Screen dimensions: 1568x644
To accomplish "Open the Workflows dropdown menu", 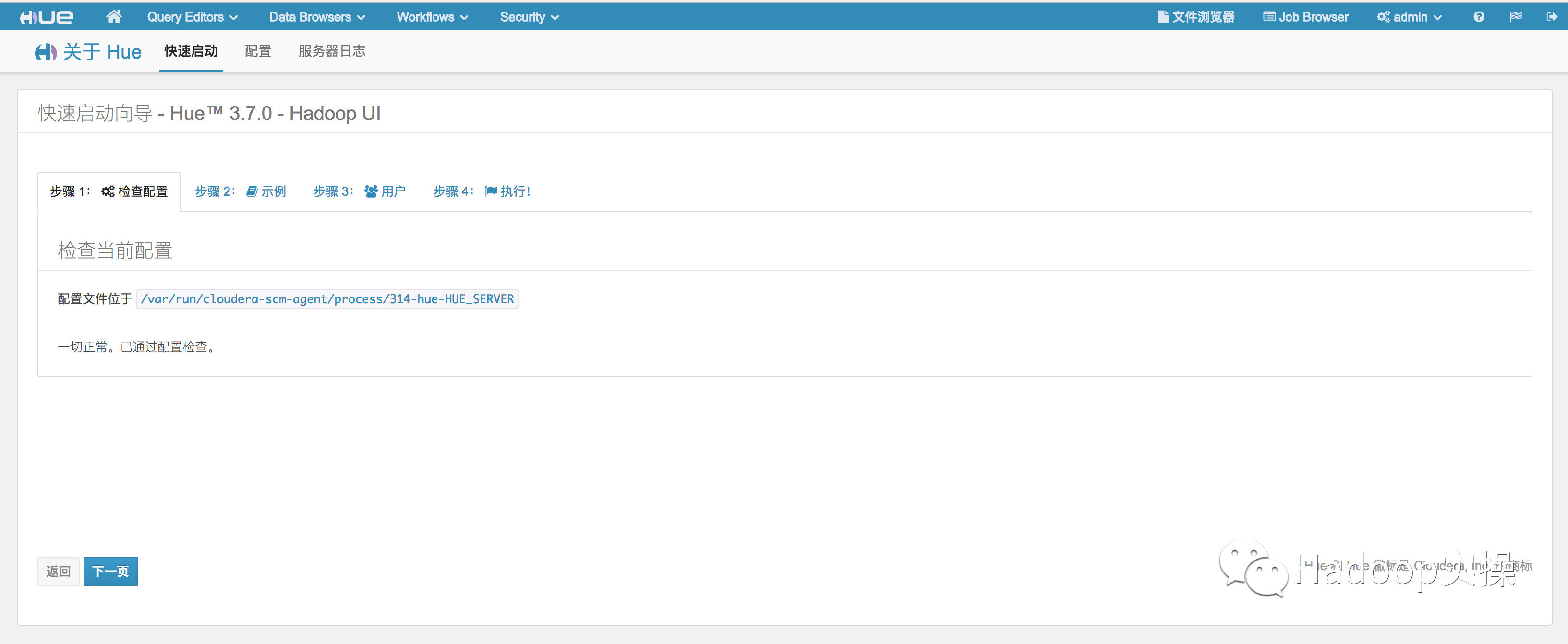I will [432, 17].
